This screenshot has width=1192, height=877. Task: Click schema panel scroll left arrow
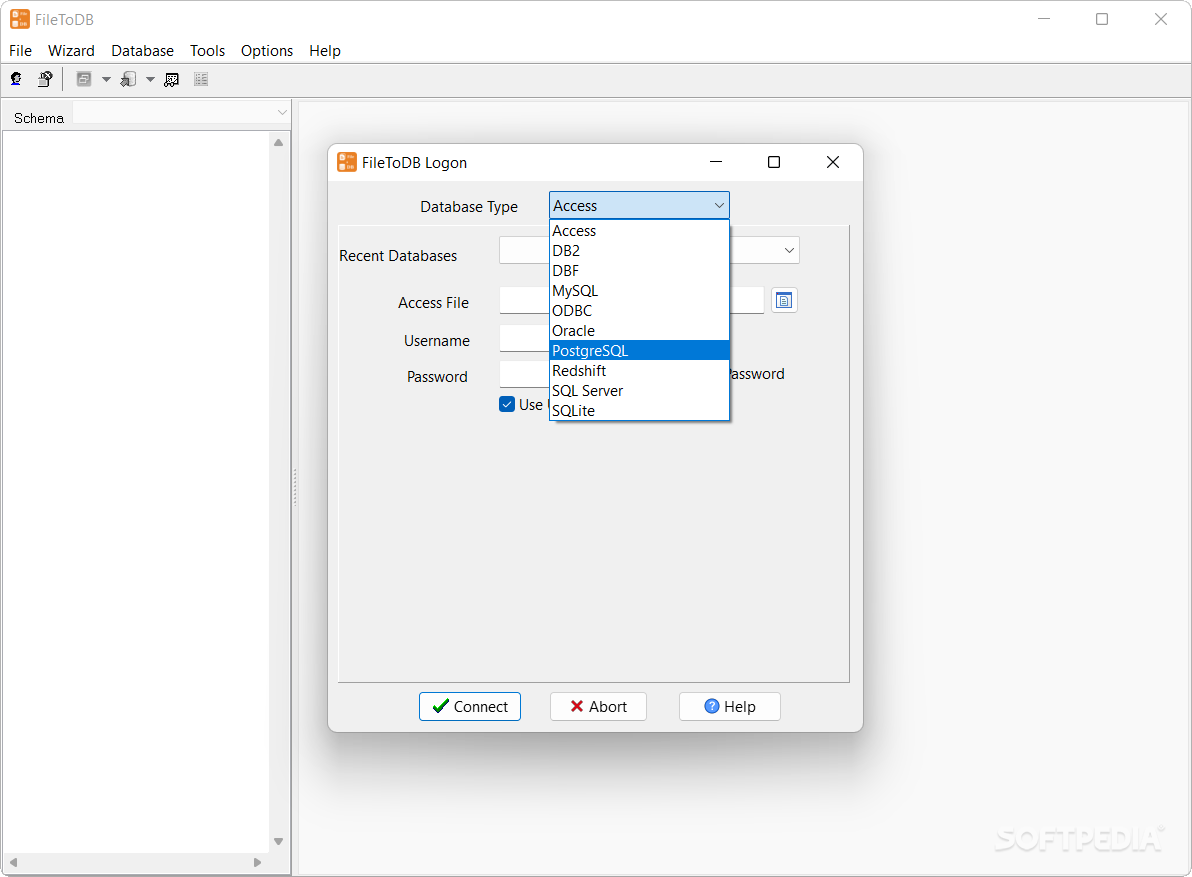13,863
